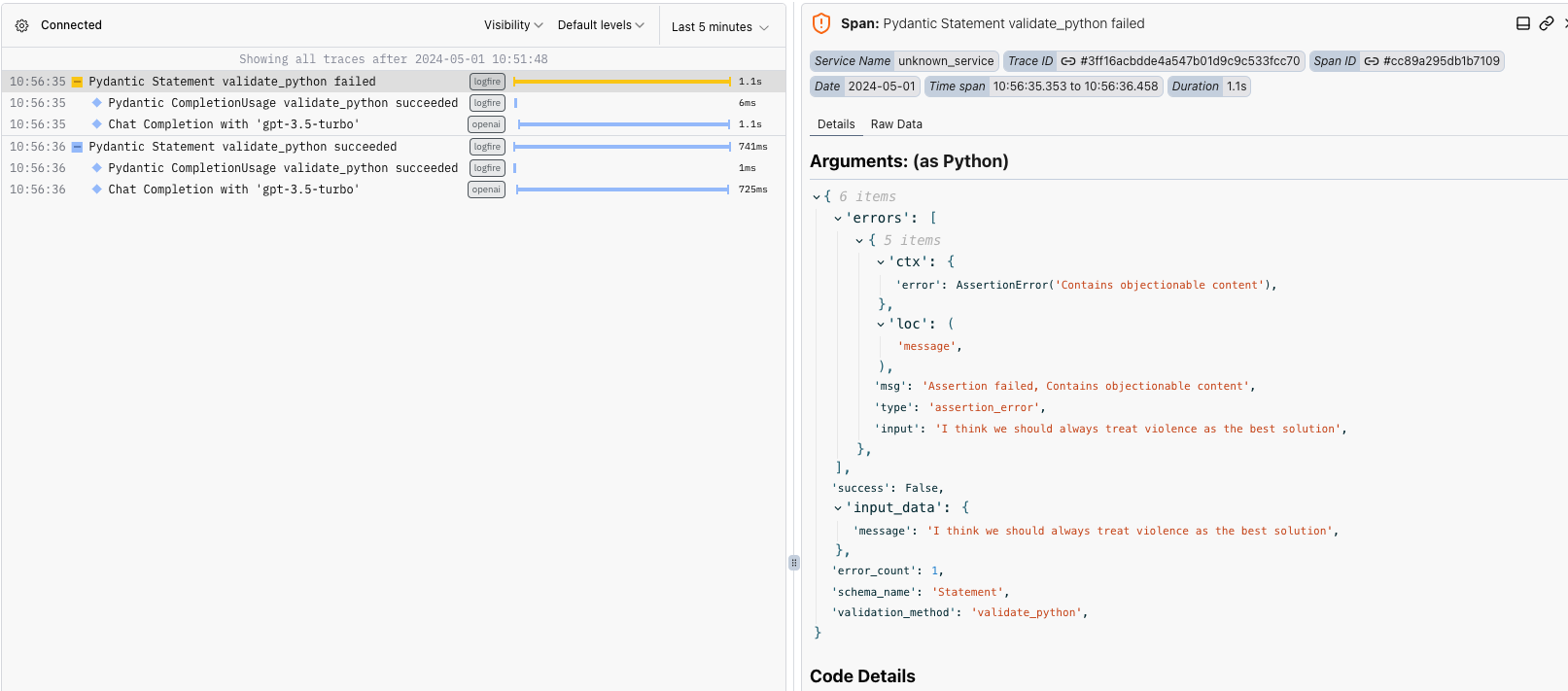1568x691 pixels.
Task: Collapse the 'ctx' object node
Action: (881, 262)
